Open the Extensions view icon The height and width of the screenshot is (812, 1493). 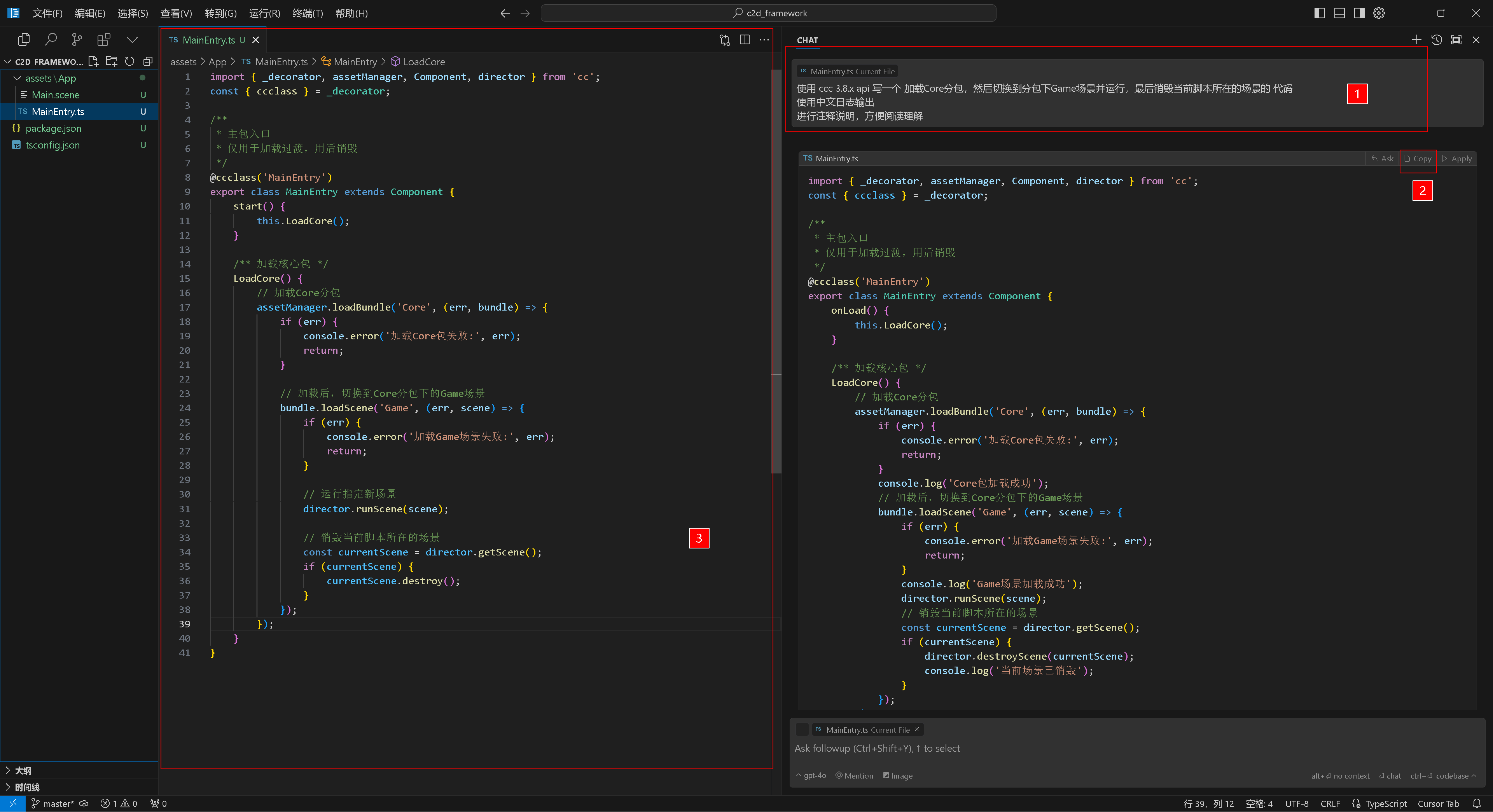(104, 39)
